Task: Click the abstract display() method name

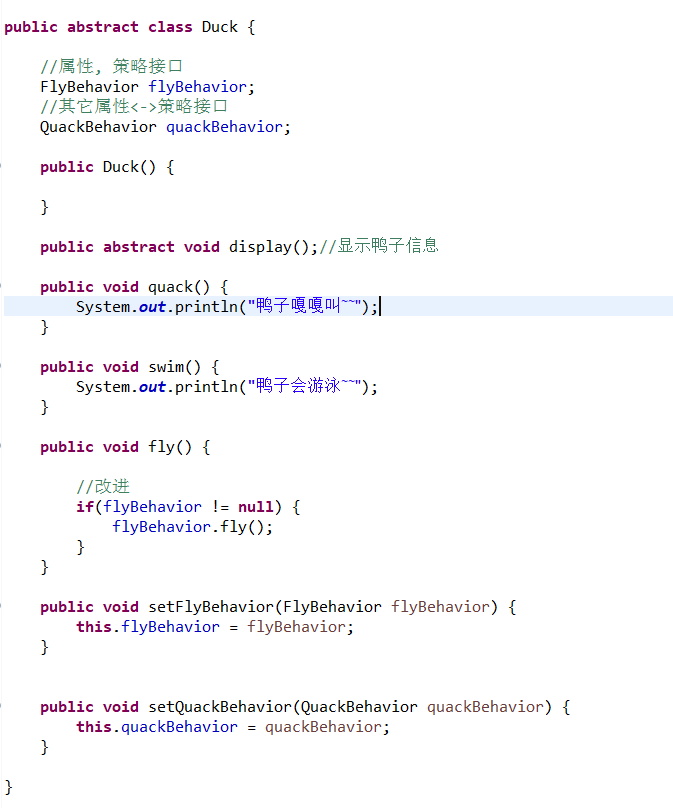Action: coord(260,247)
